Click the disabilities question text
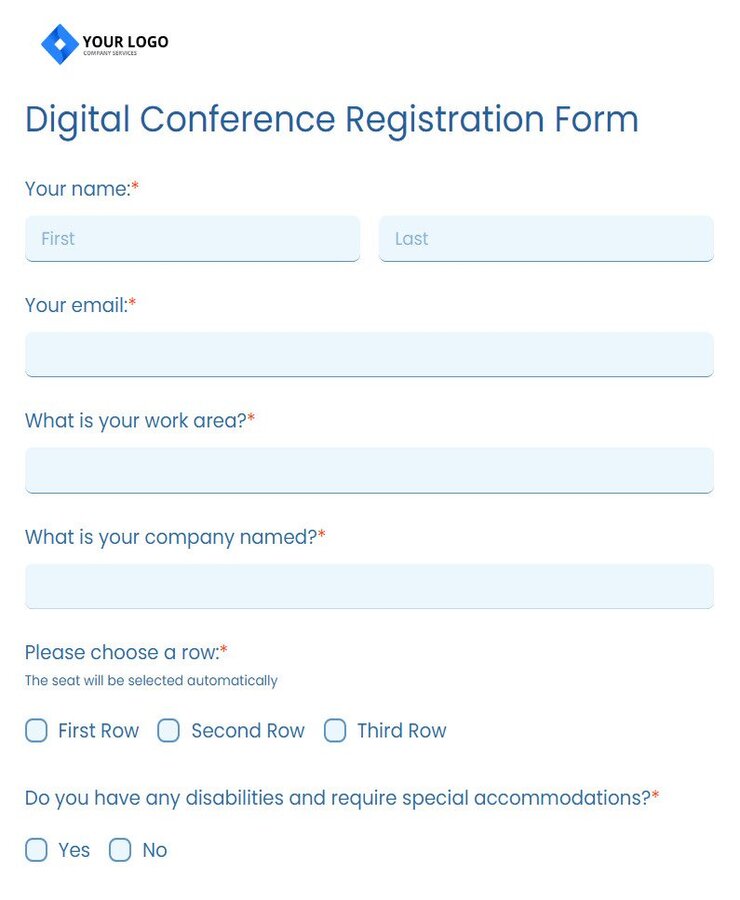This screenshot has width=740, height=900. [335, 798]
